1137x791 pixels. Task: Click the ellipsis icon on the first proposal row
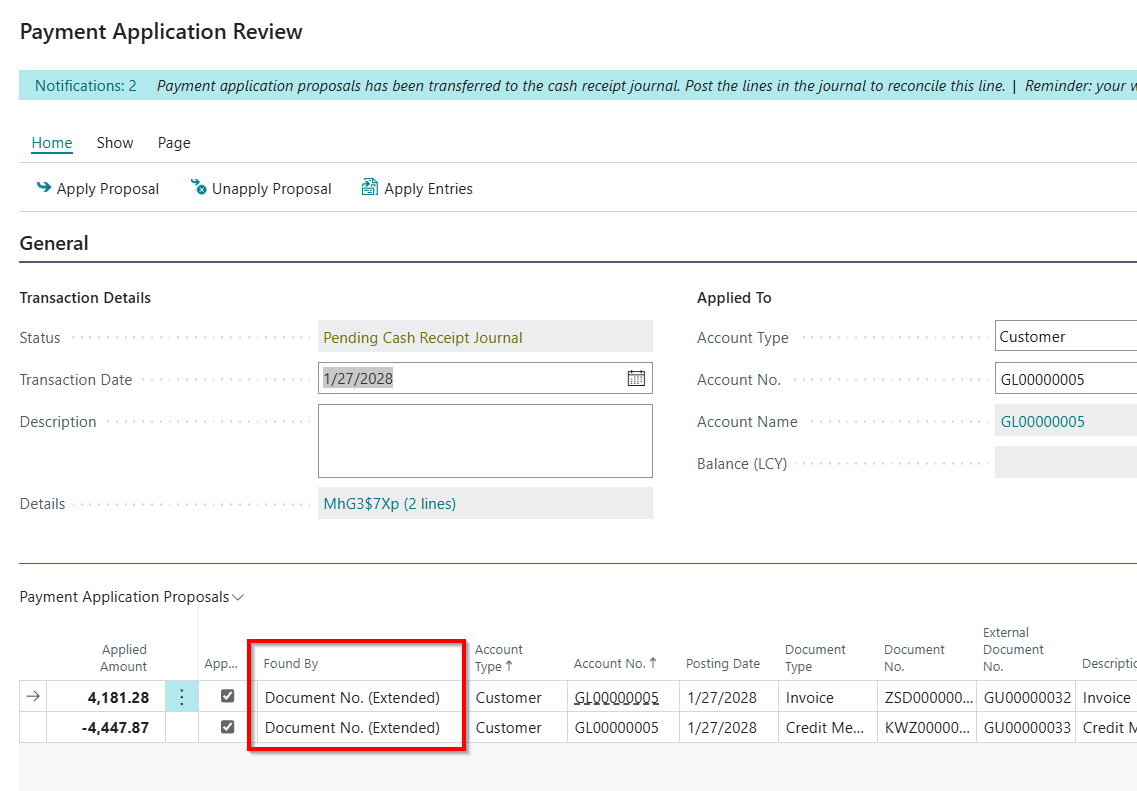(181, 696)
